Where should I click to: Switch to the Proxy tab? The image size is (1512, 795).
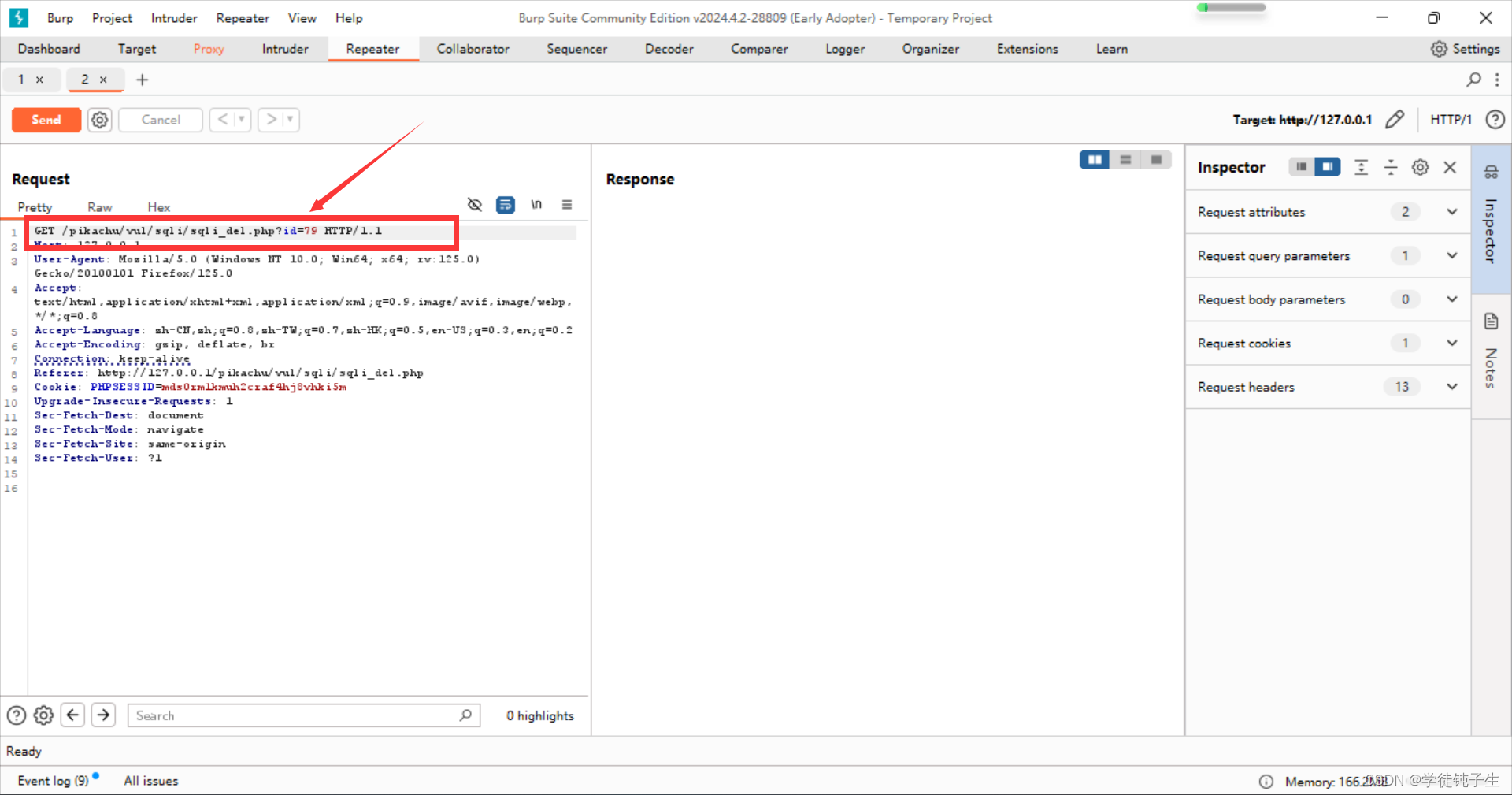point(209,49)
